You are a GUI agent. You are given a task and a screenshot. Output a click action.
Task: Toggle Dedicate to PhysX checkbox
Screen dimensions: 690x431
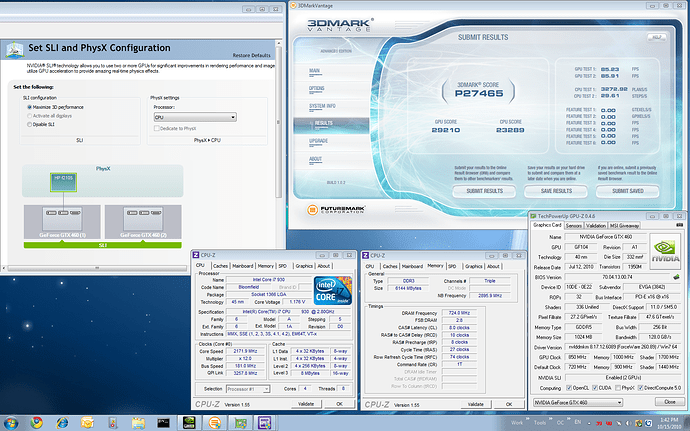[x=156, y=129]
